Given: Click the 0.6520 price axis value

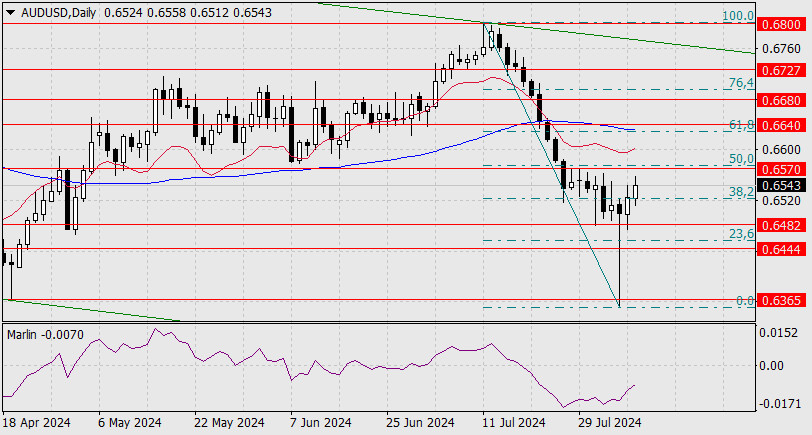Looking at the screenshot, I should [781, 200].
